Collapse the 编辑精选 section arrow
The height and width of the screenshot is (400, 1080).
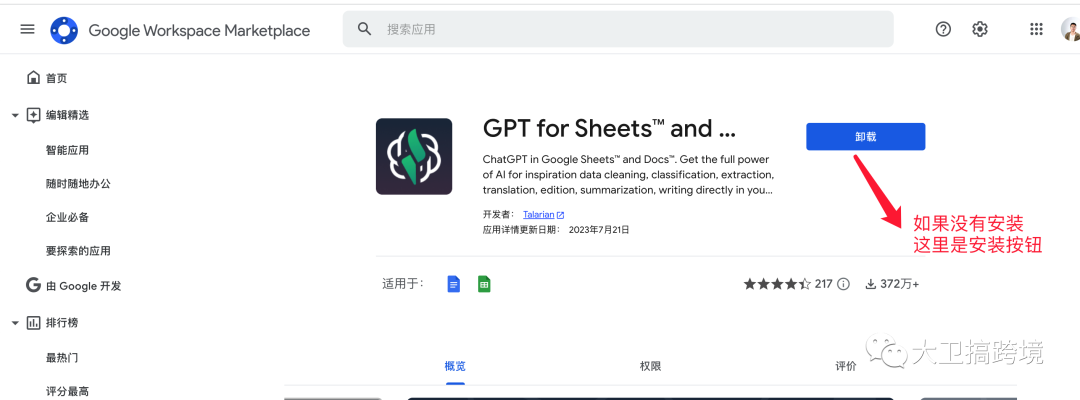coord(15,116)
